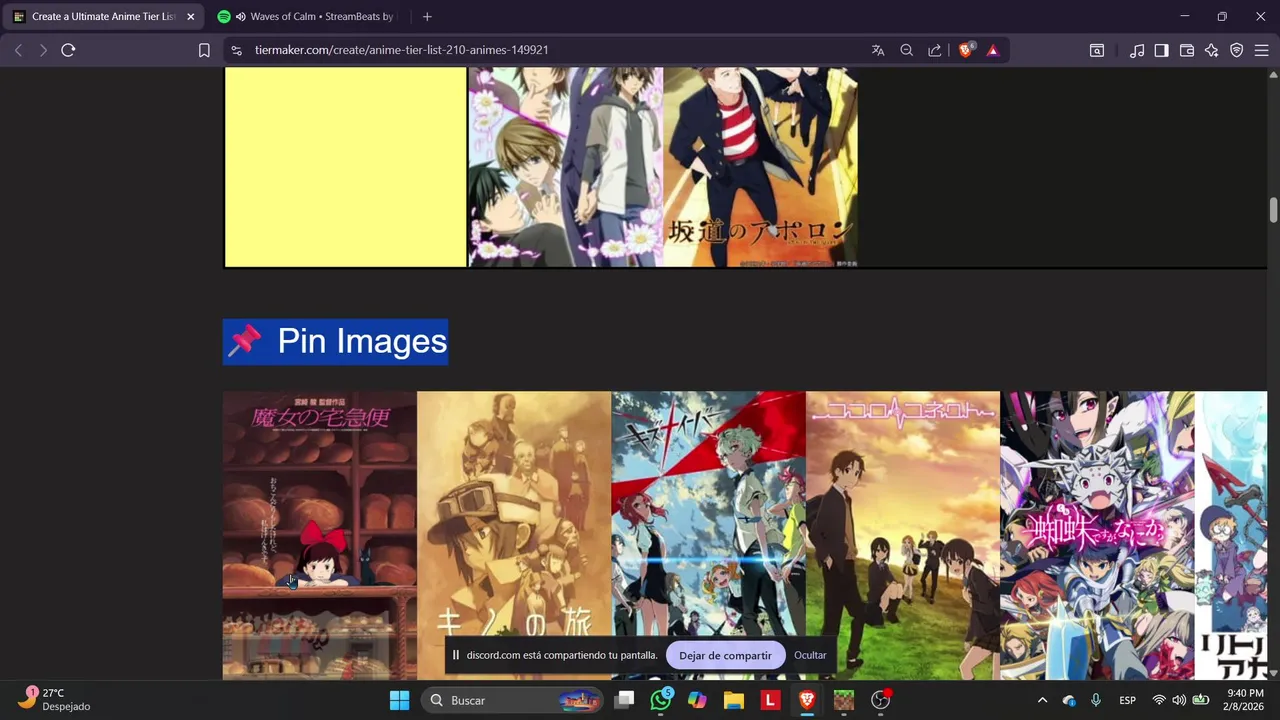Open the Brave Shields lion icon
The image size is (1280, 720).
[966, 50]
